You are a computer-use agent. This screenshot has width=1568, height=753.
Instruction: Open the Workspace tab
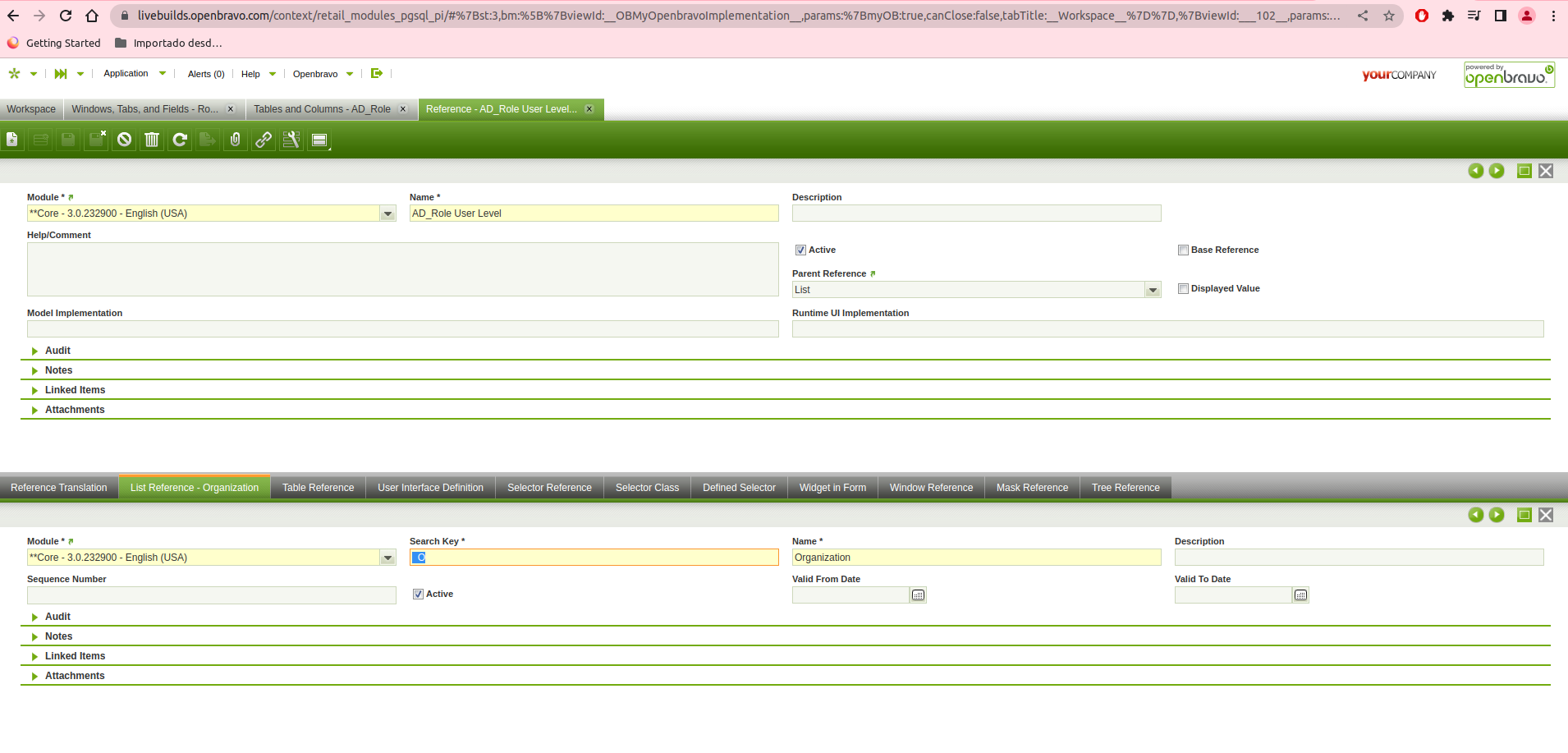tap(31, 109)
